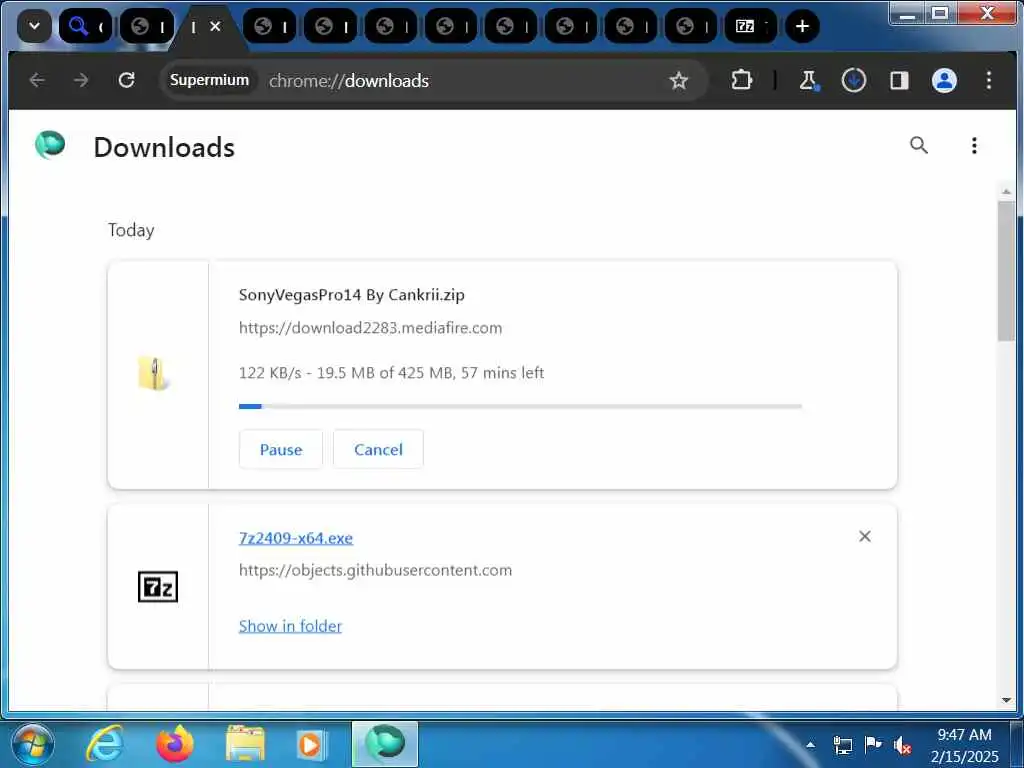
Task: Click the 122 KB/s download status text
Action: [x=391, y=373]
